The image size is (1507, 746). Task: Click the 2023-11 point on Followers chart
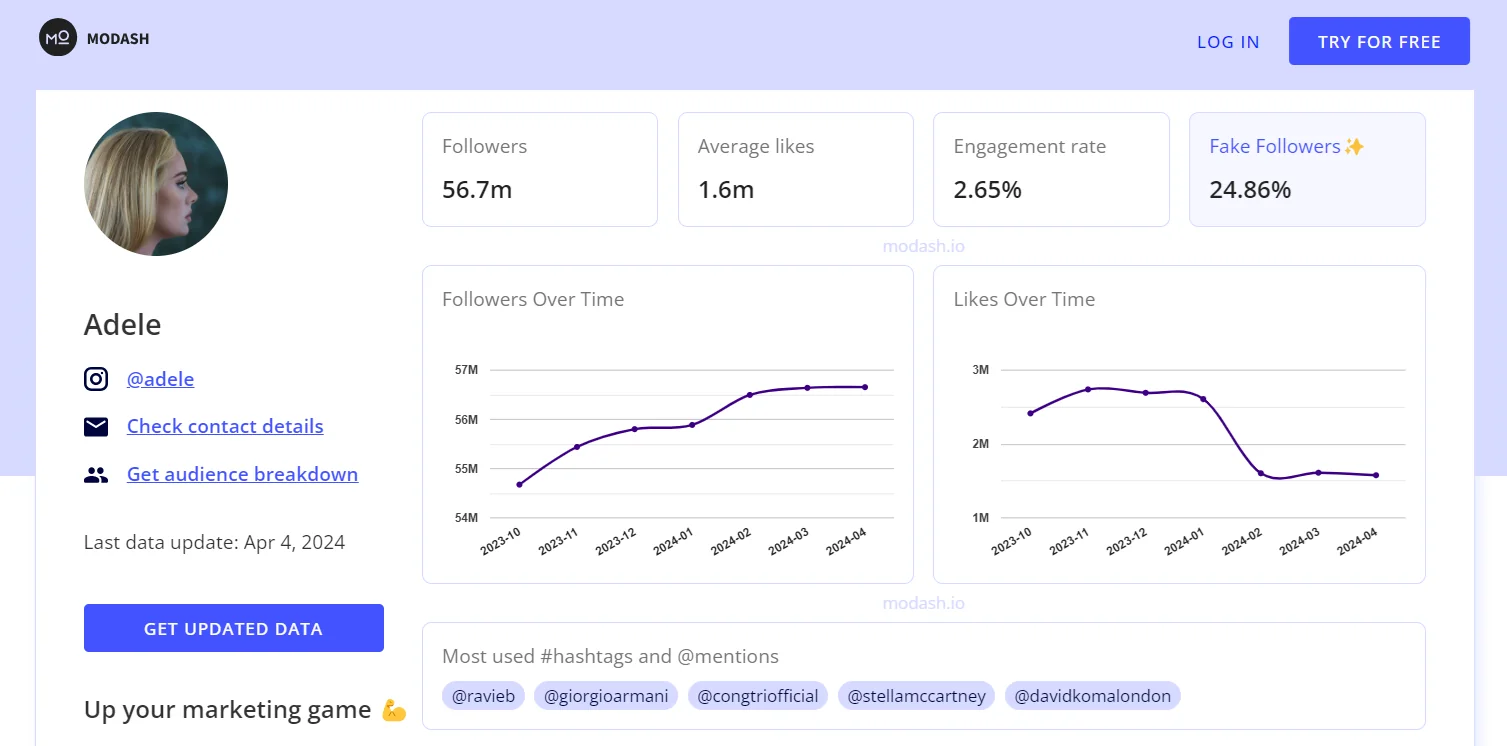pos(577,447)
